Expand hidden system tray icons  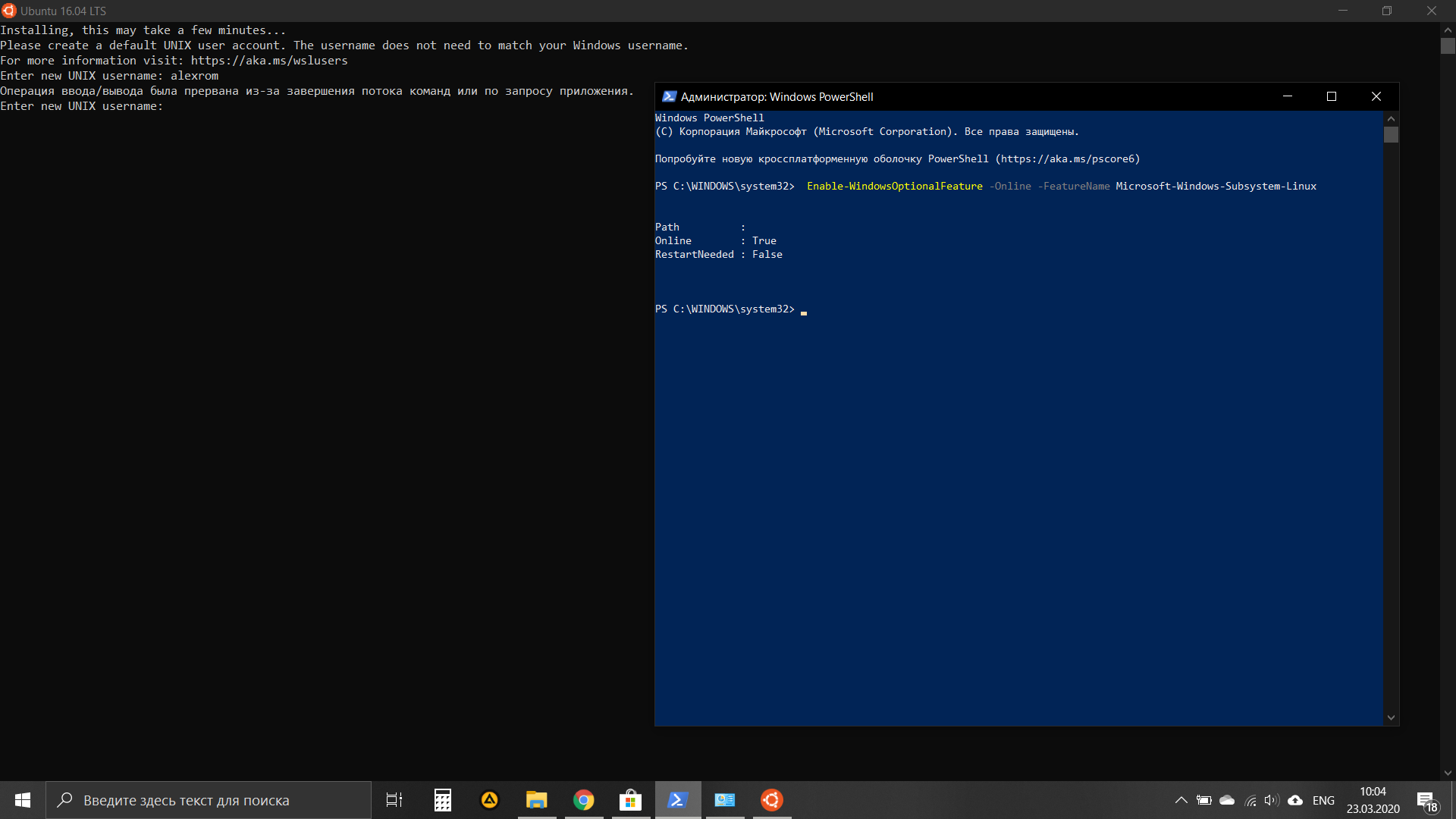coord(1181,800)
